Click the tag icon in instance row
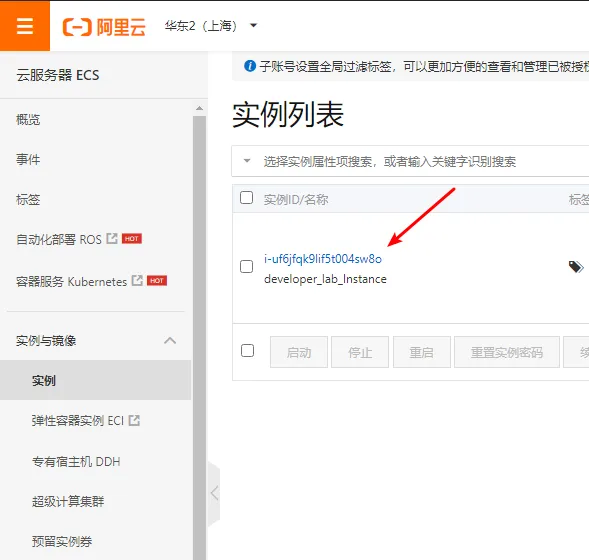Viewport: 589px width, 560px height. click(x=576, y=267)
